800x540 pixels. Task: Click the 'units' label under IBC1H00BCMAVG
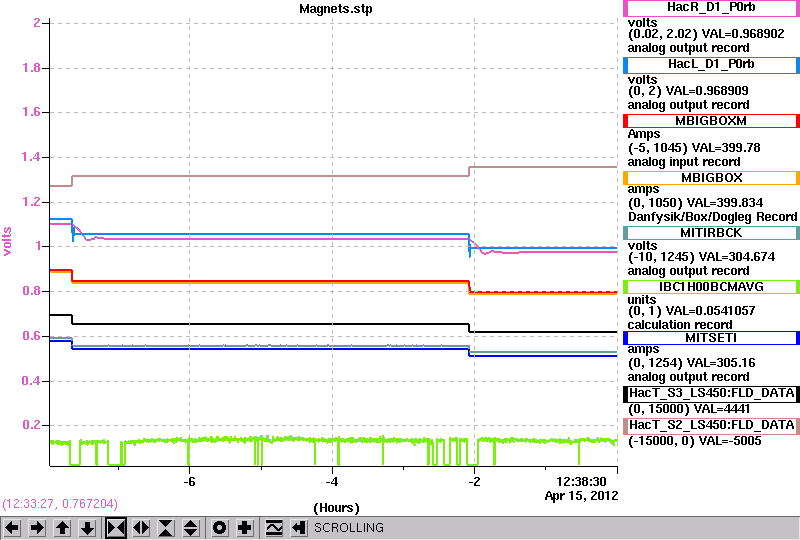coord(642,300)
